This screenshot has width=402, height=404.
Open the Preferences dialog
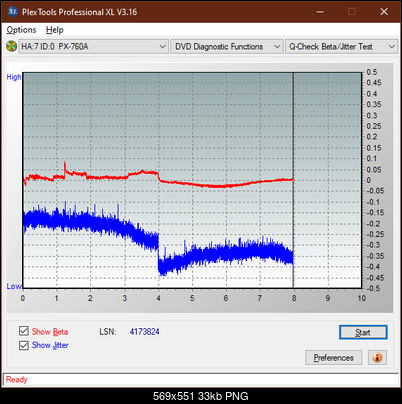click(x=334, y=358)
